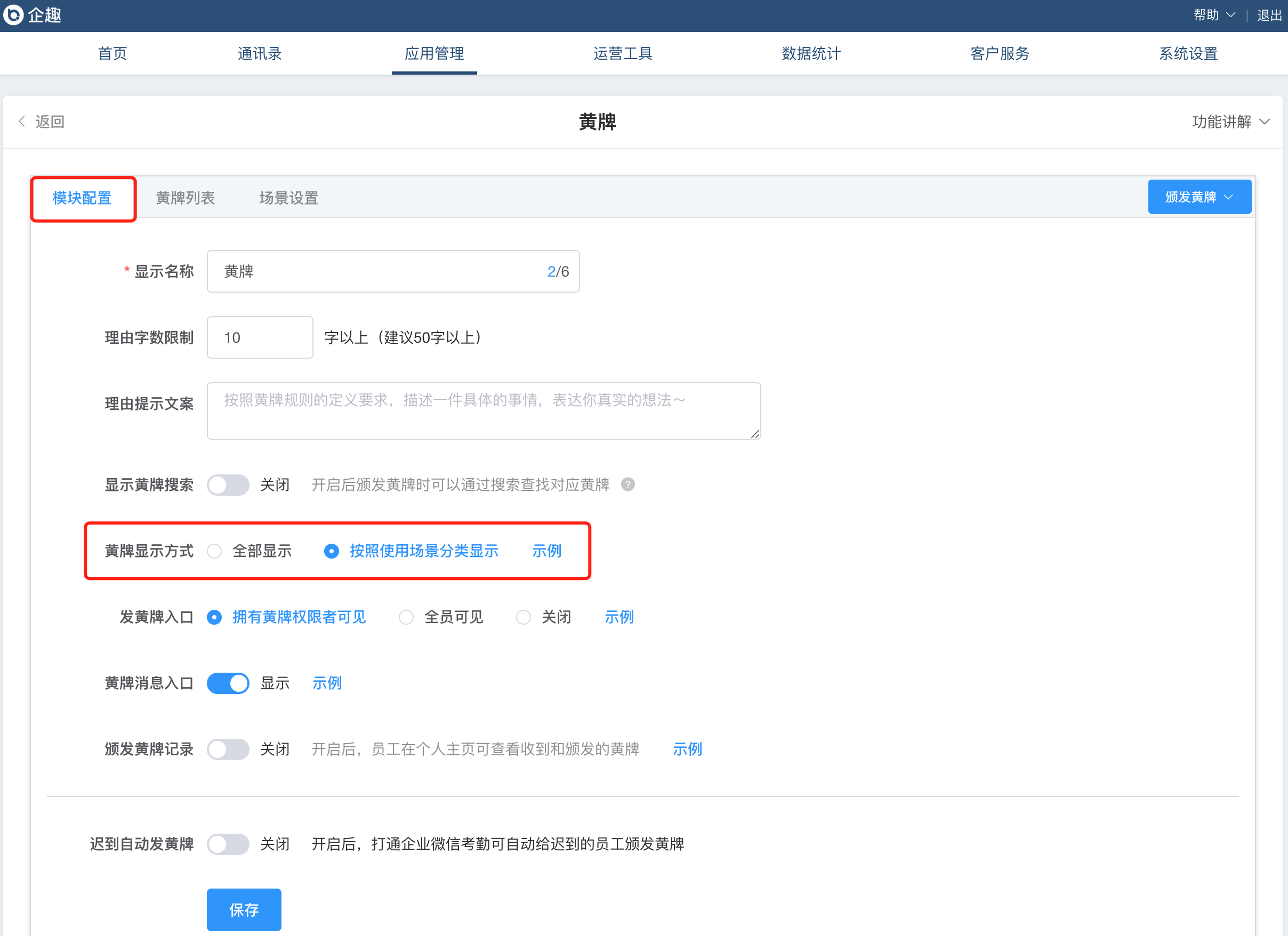Open the 颁发黄牌 dropdown button
Screen dimensions: 1288x936
pos(1199,197)
